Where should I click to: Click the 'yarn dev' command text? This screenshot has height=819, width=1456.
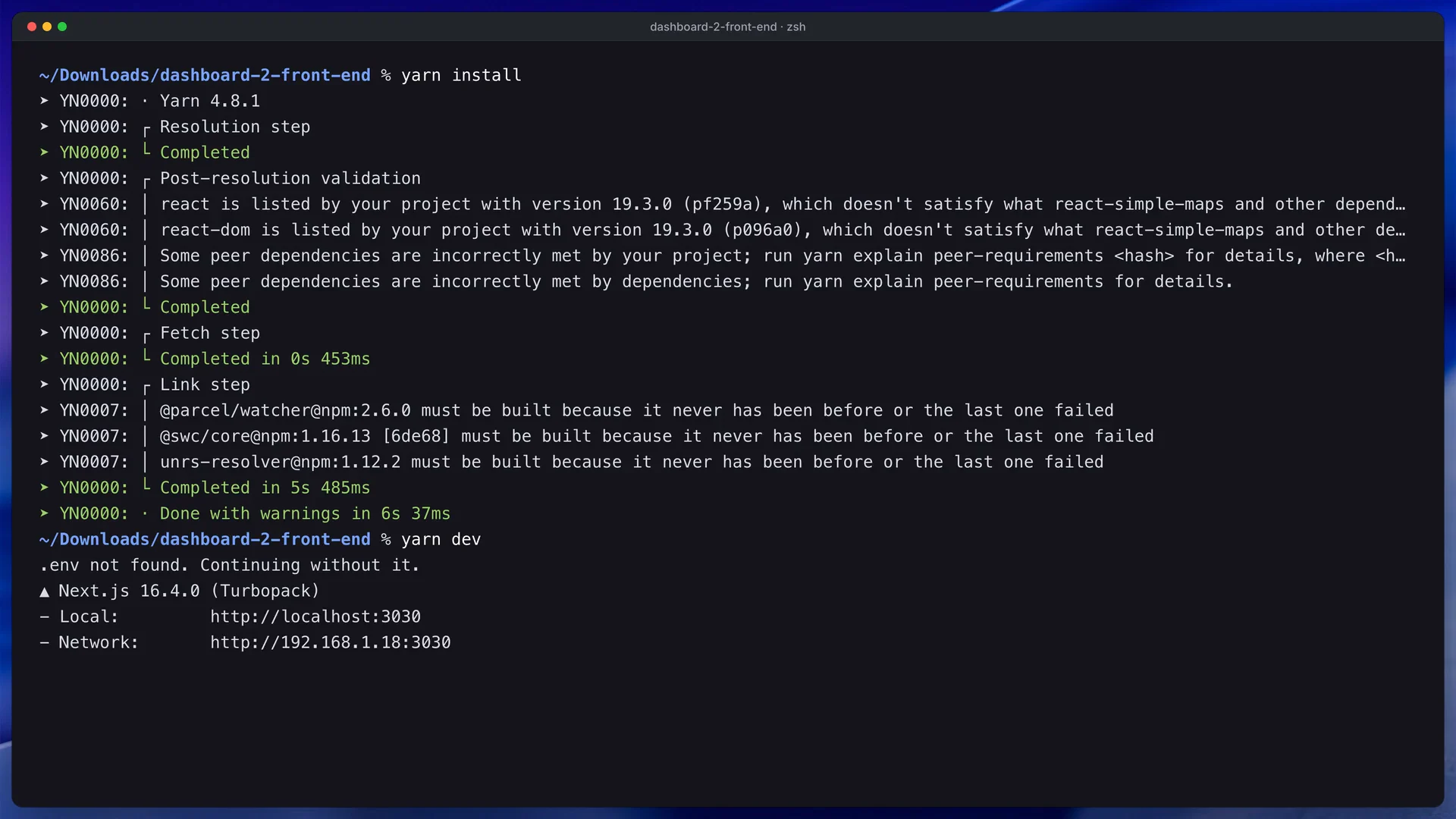(x=441, y=539)
